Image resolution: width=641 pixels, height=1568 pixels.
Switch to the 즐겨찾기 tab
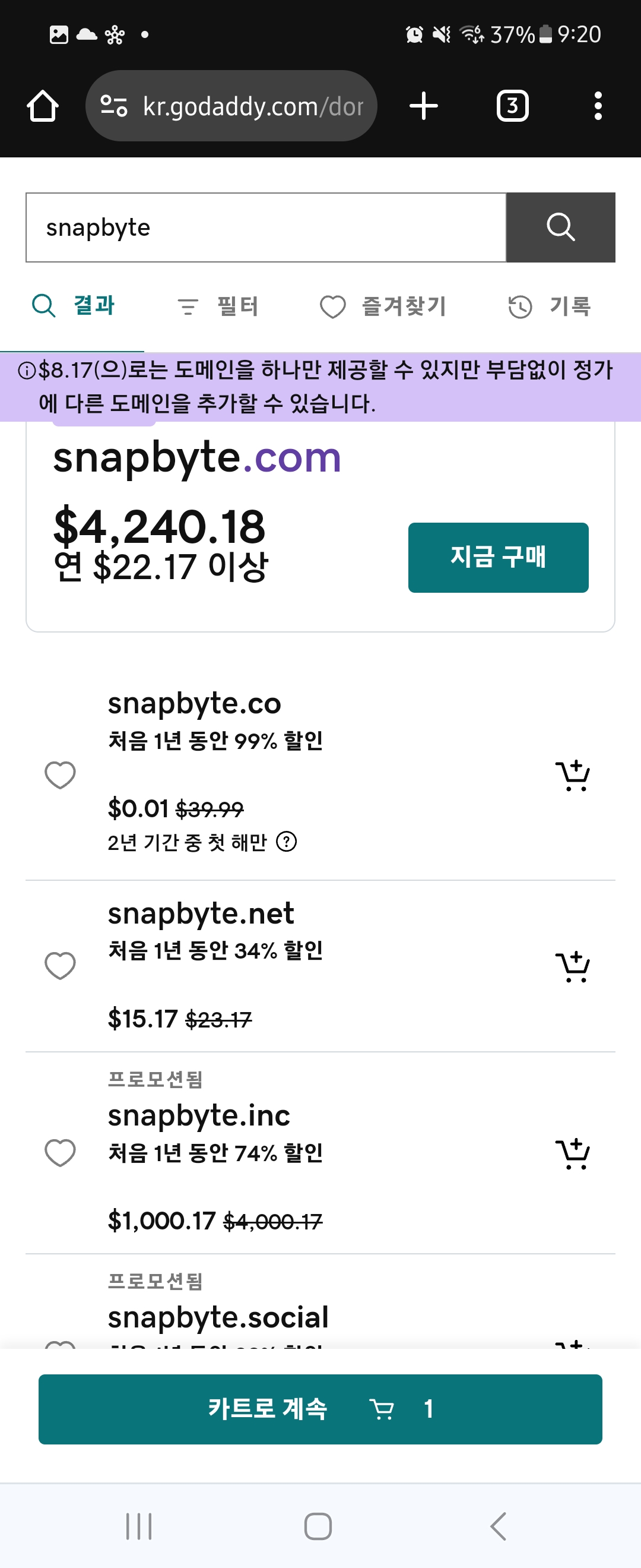click(x=385, y=306)
